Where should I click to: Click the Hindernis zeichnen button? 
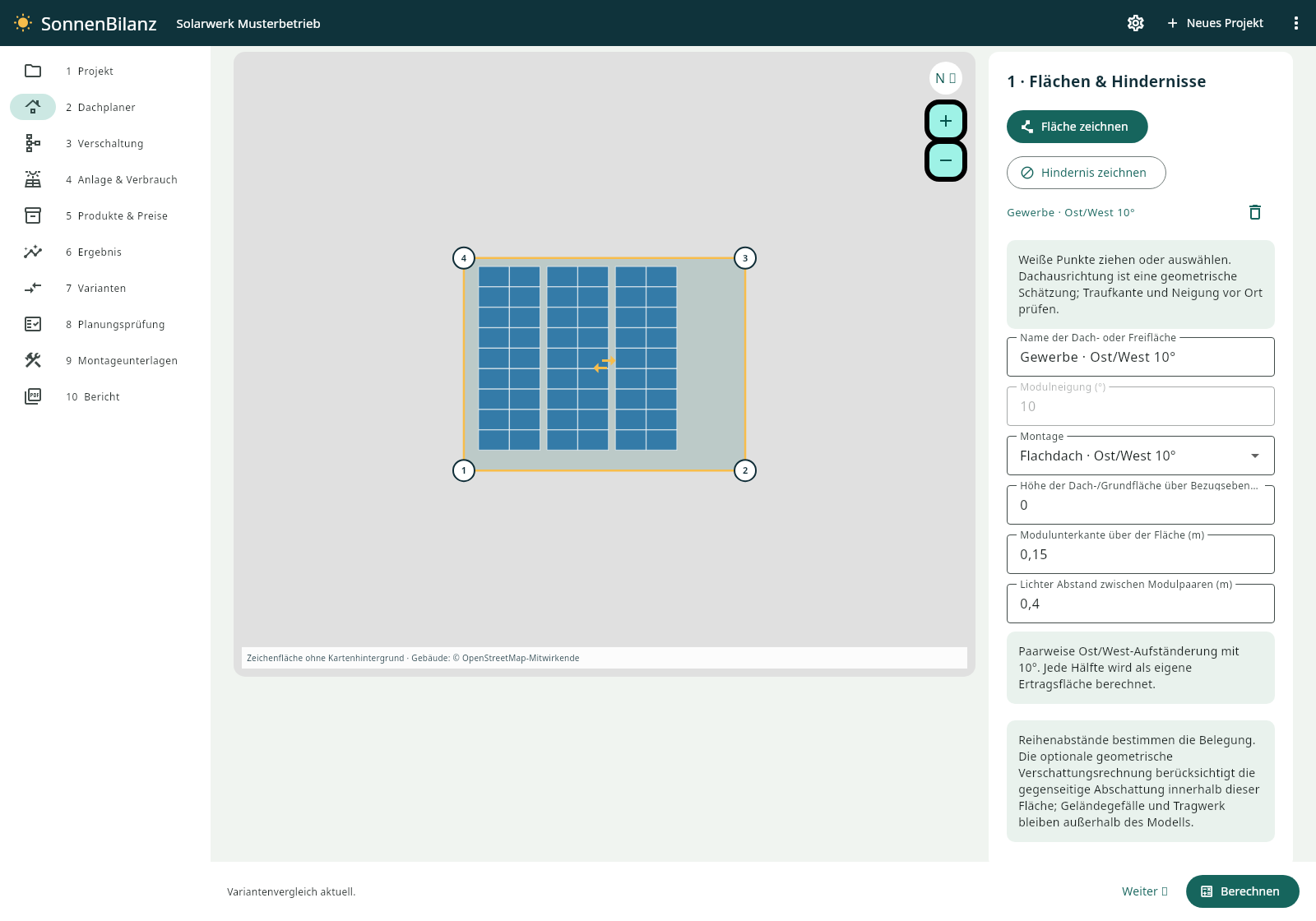pyautogui.click(x=1086, y=173)
